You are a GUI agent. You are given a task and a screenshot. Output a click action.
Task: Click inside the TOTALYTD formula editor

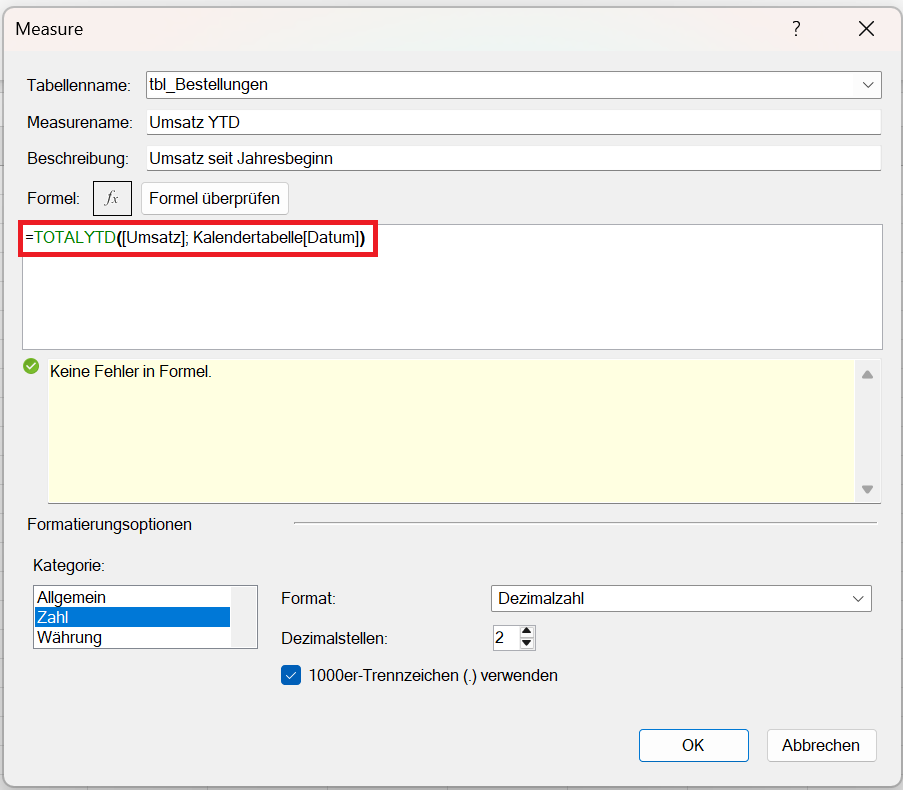coord(450,290)
